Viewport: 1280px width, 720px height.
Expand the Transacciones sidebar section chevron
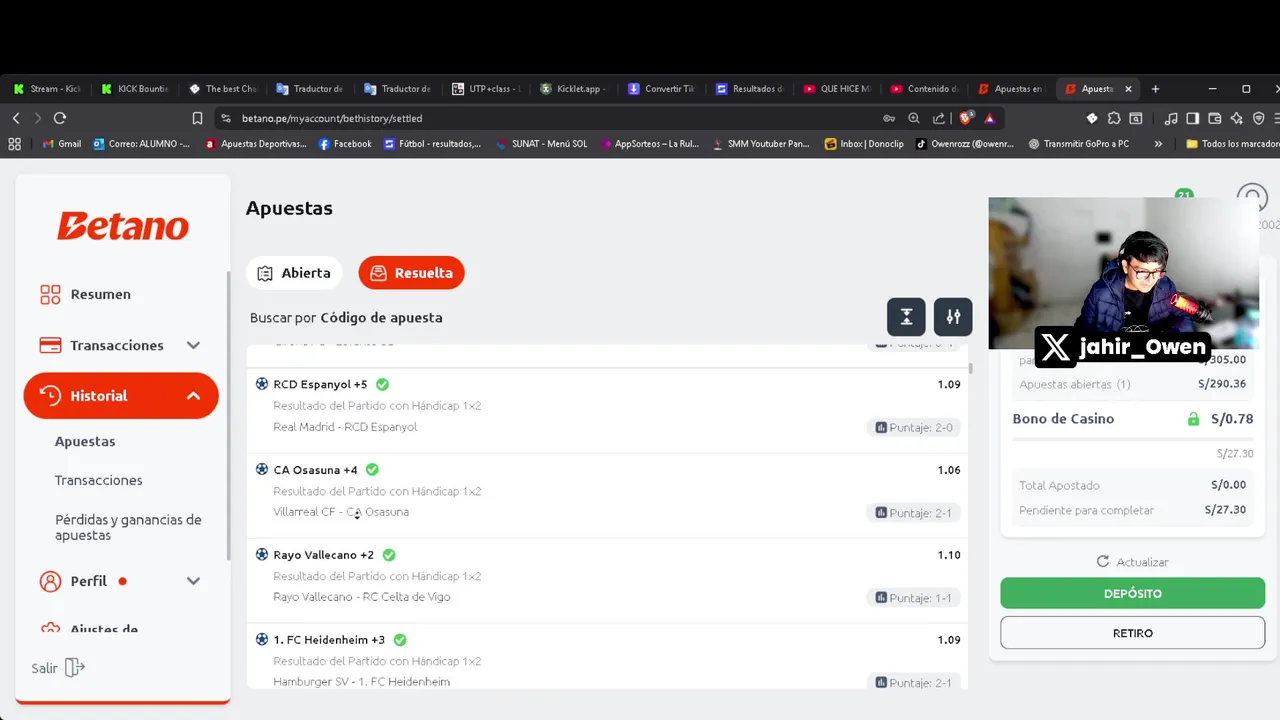point(193,345)
